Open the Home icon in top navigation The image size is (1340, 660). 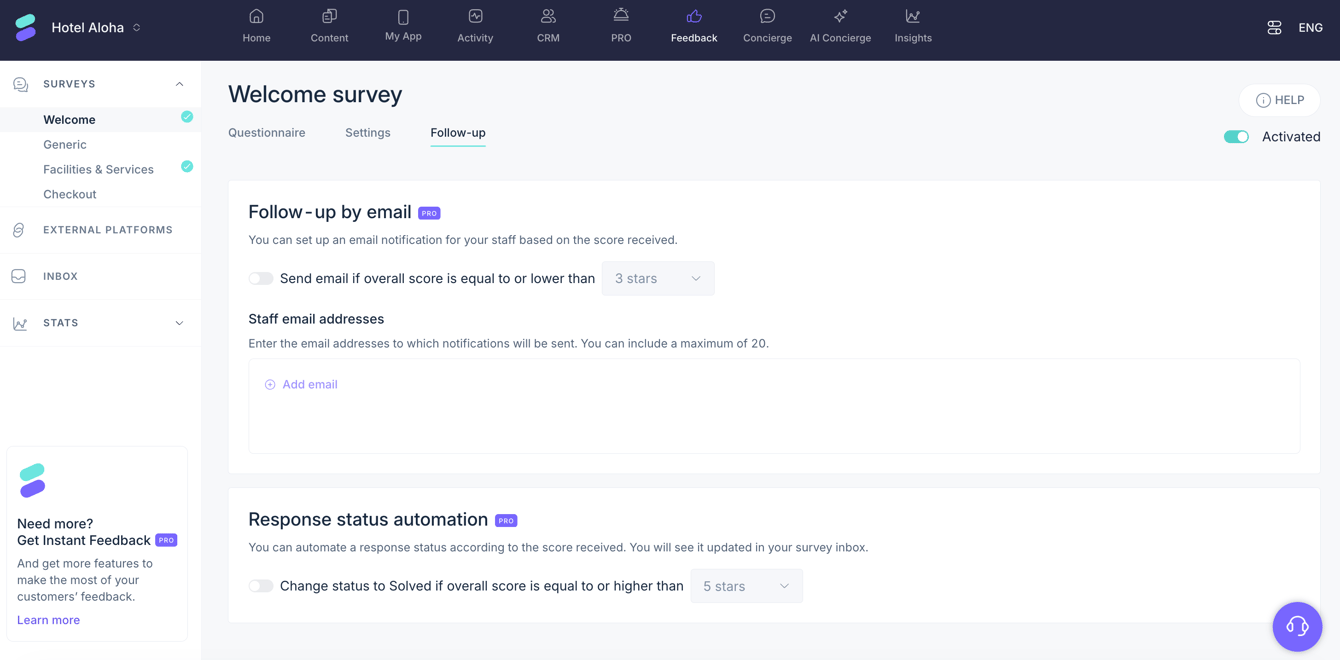[256, 16]
